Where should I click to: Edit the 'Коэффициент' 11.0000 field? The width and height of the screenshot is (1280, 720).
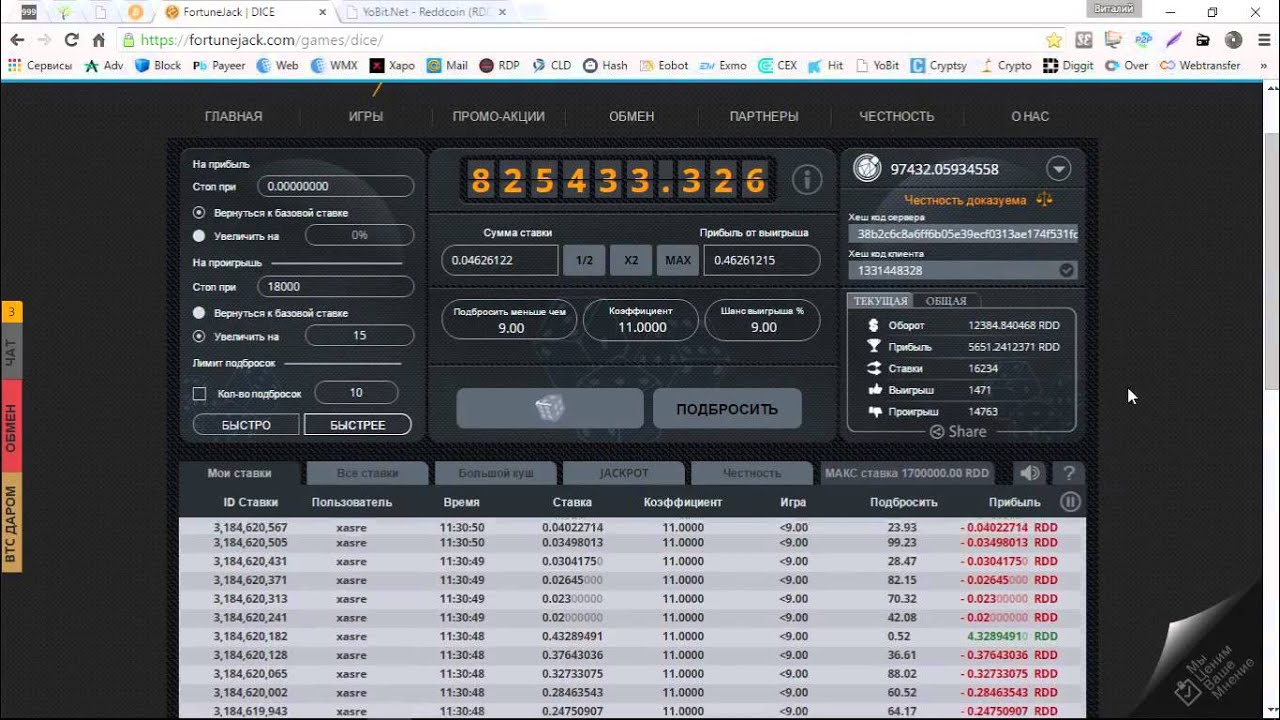click(x=642, y=320)
